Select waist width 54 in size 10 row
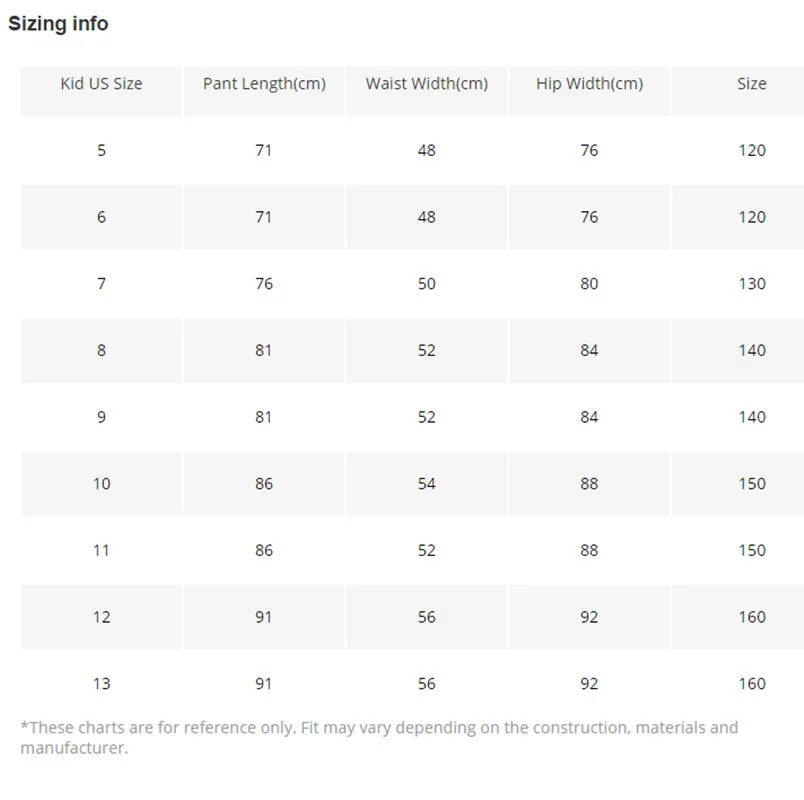Screen dimensions: 804x800 pyautogui.click(x=427, y=484)
